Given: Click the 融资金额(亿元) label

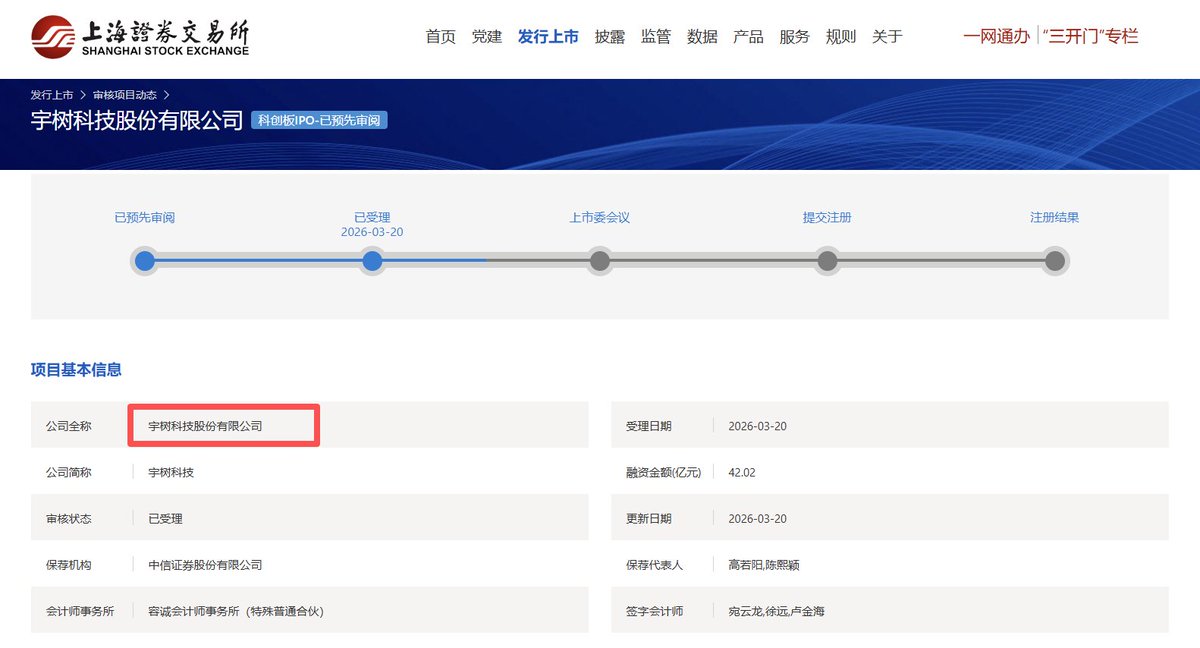Looking at the screenshot, I should pyautogui.click(x=663, y=472).
